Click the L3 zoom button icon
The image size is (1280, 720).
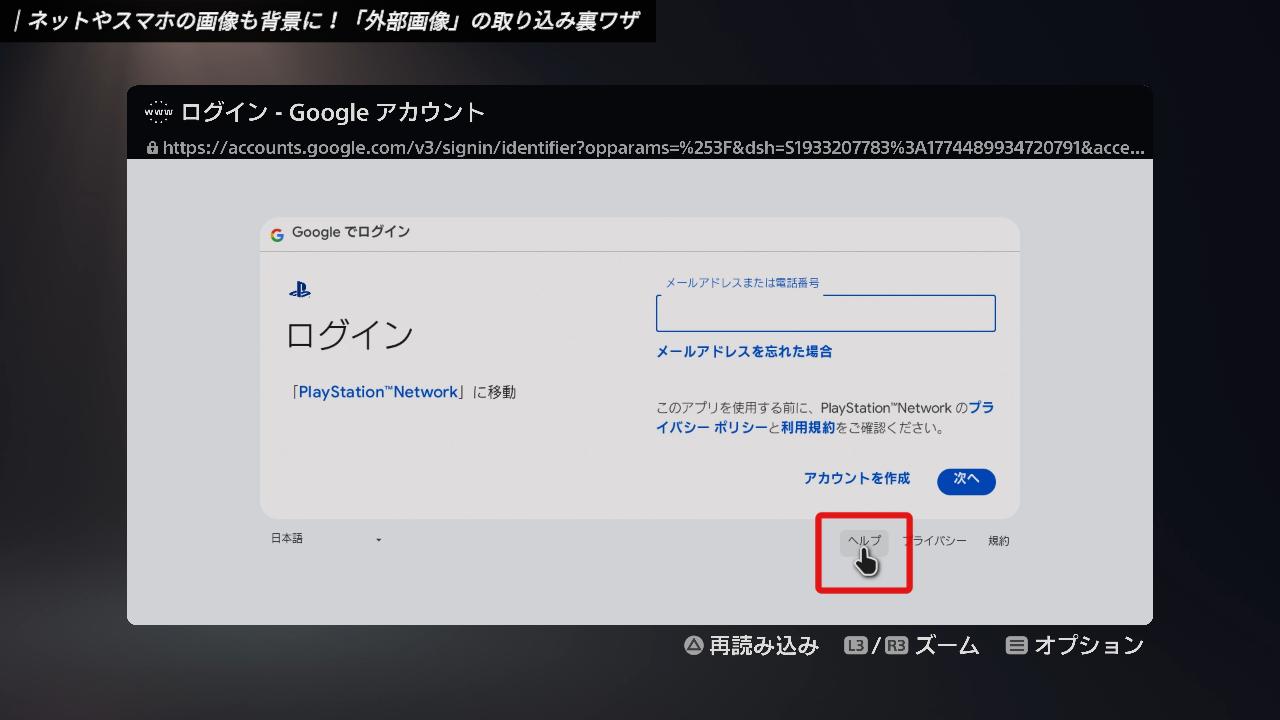[856, 646]
